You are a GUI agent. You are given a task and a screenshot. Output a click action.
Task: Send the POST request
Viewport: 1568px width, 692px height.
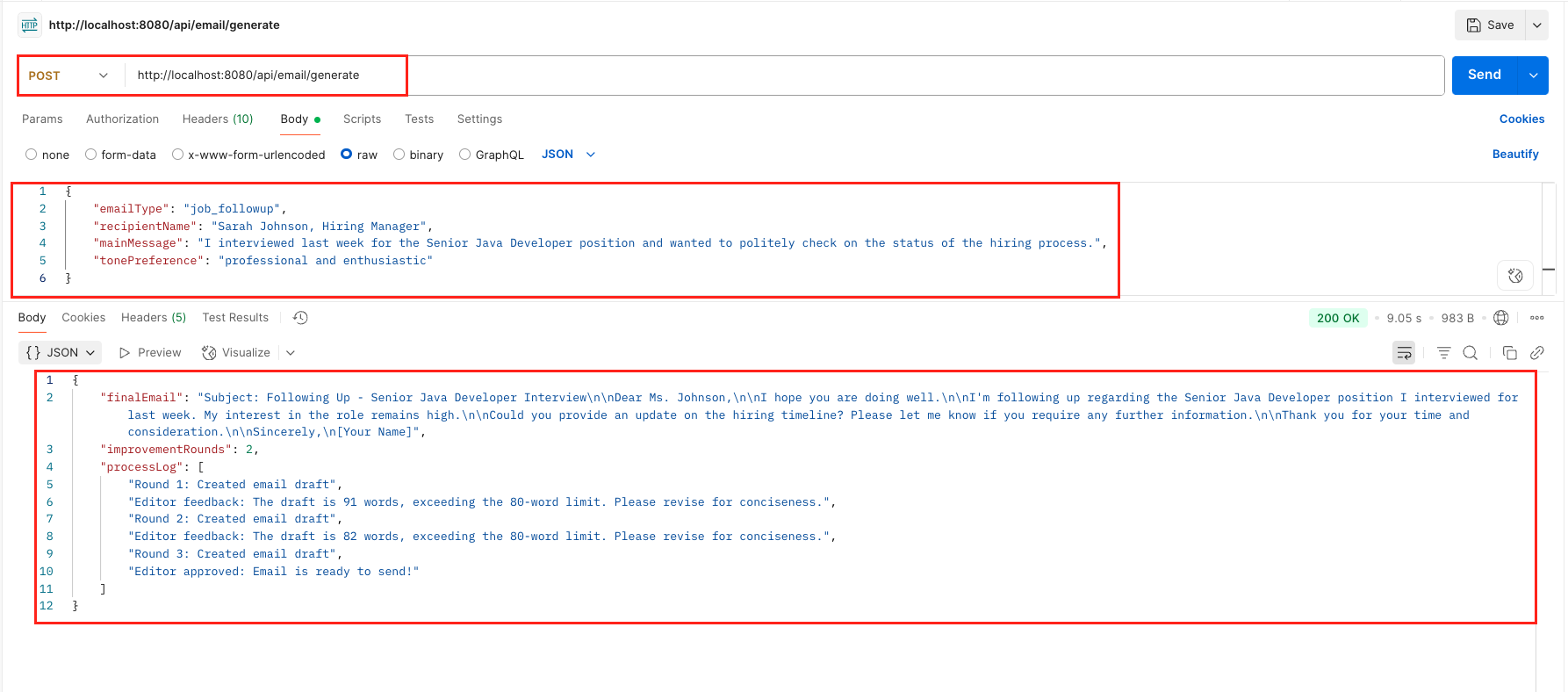(x=1485, y=76)
